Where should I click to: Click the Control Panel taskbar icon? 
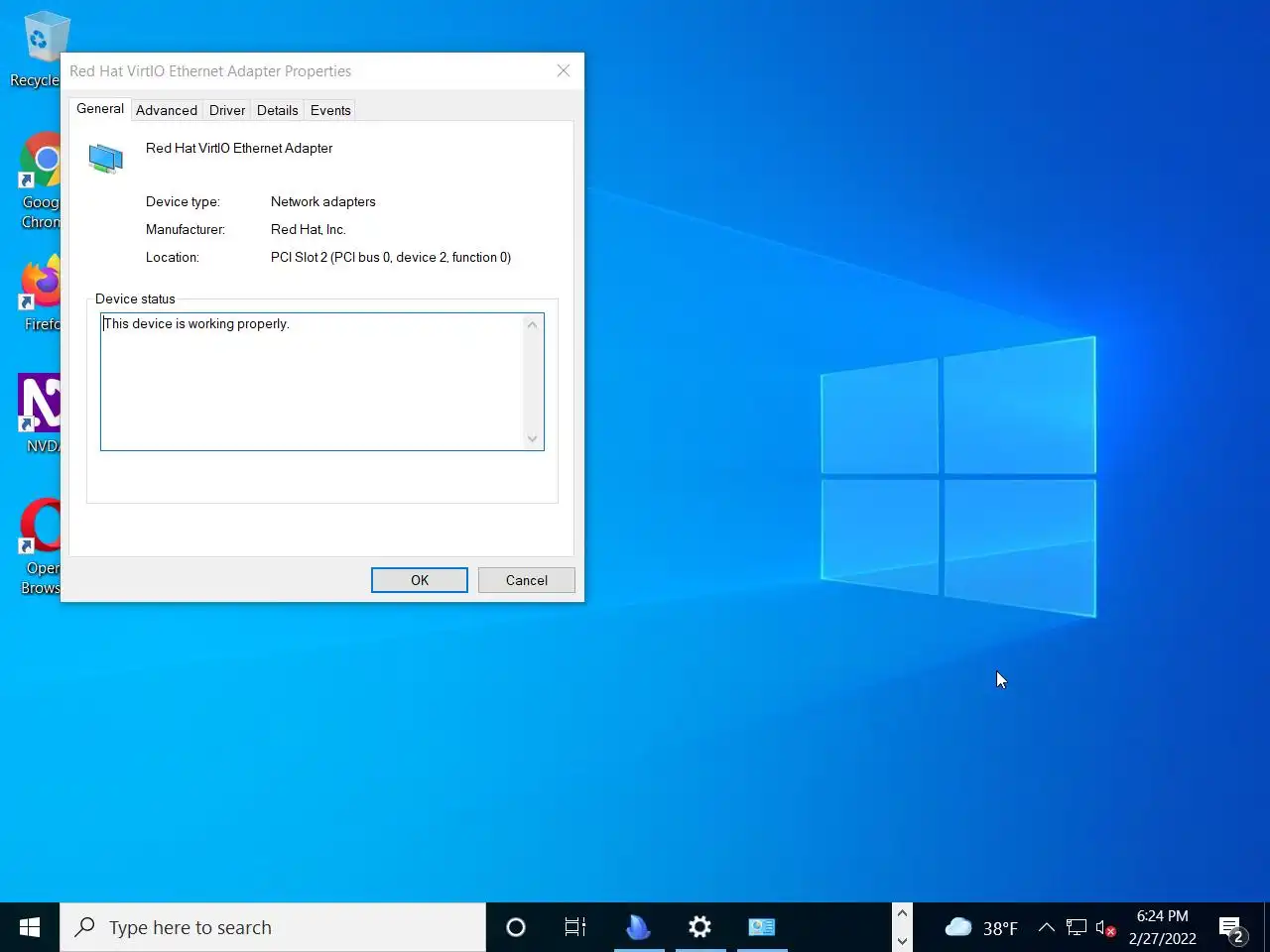click(761, 927)
